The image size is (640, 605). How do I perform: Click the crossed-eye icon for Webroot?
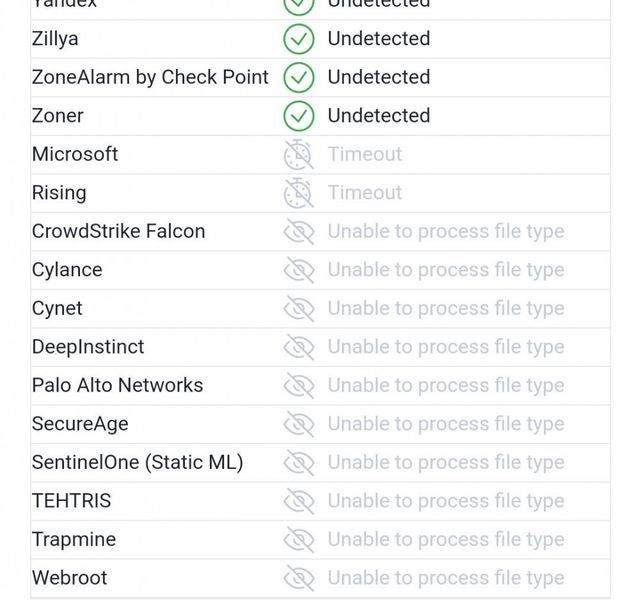tap(298, 578)
